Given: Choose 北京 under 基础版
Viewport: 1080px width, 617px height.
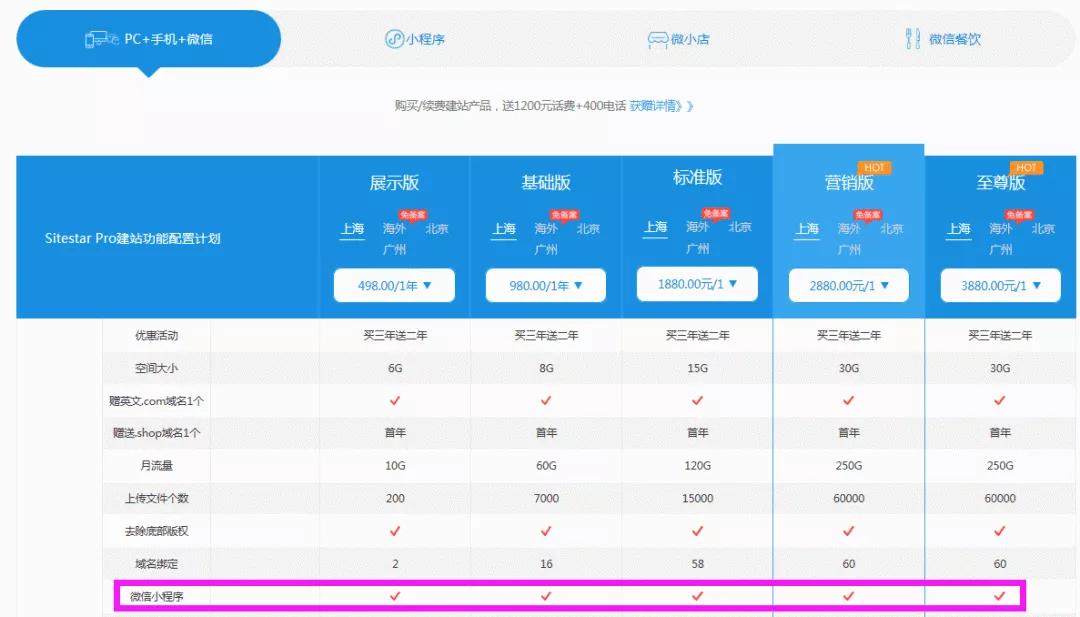Looking at the screenshot, I should [x=588, y=229].
